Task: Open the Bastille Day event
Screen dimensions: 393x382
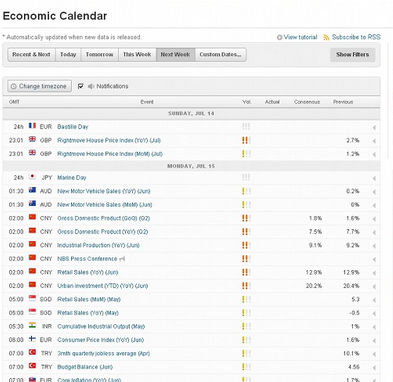Action: click(x=73, y=127)
